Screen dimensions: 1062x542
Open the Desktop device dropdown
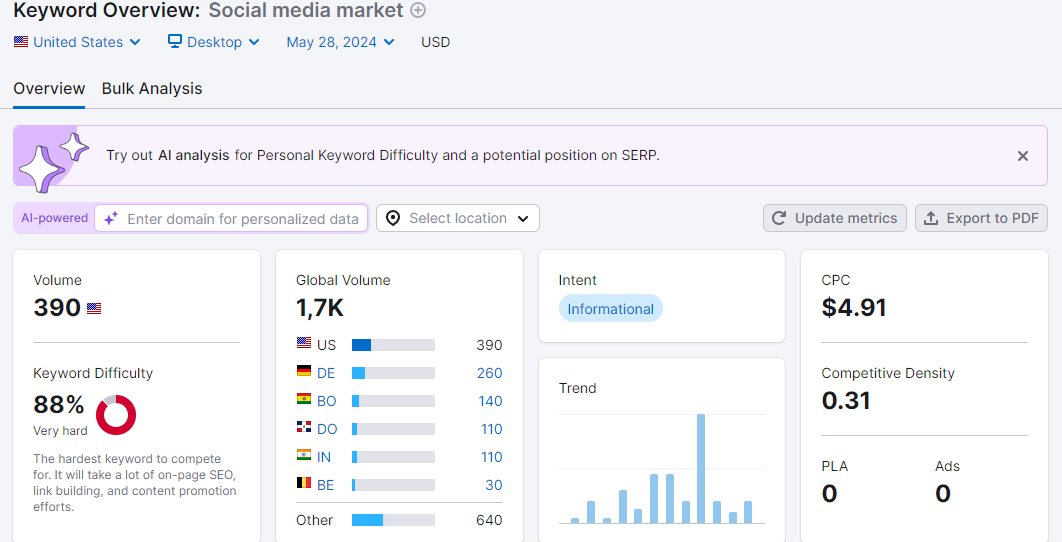pyautogui.click(x=214, y=42)
